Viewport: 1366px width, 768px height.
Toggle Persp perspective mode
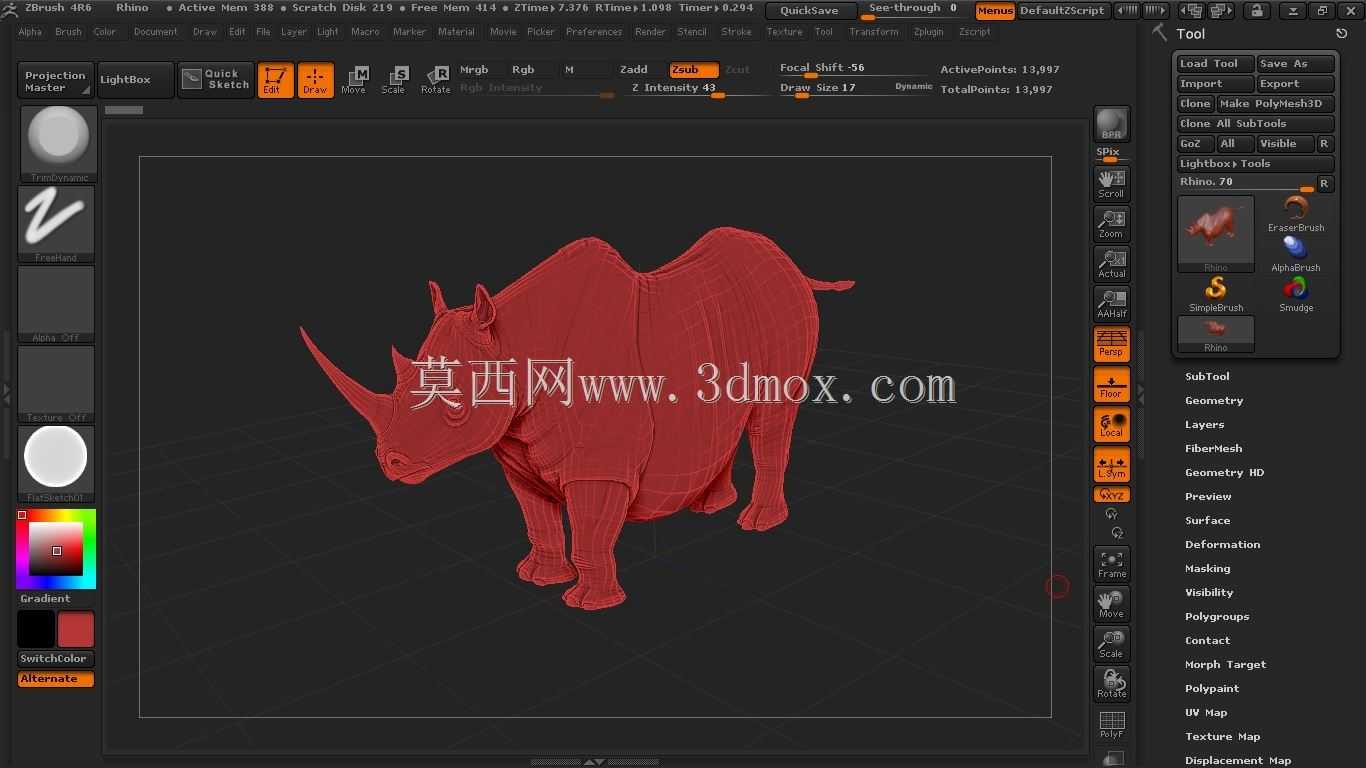pyautogui.click(x=1112, y=343)
